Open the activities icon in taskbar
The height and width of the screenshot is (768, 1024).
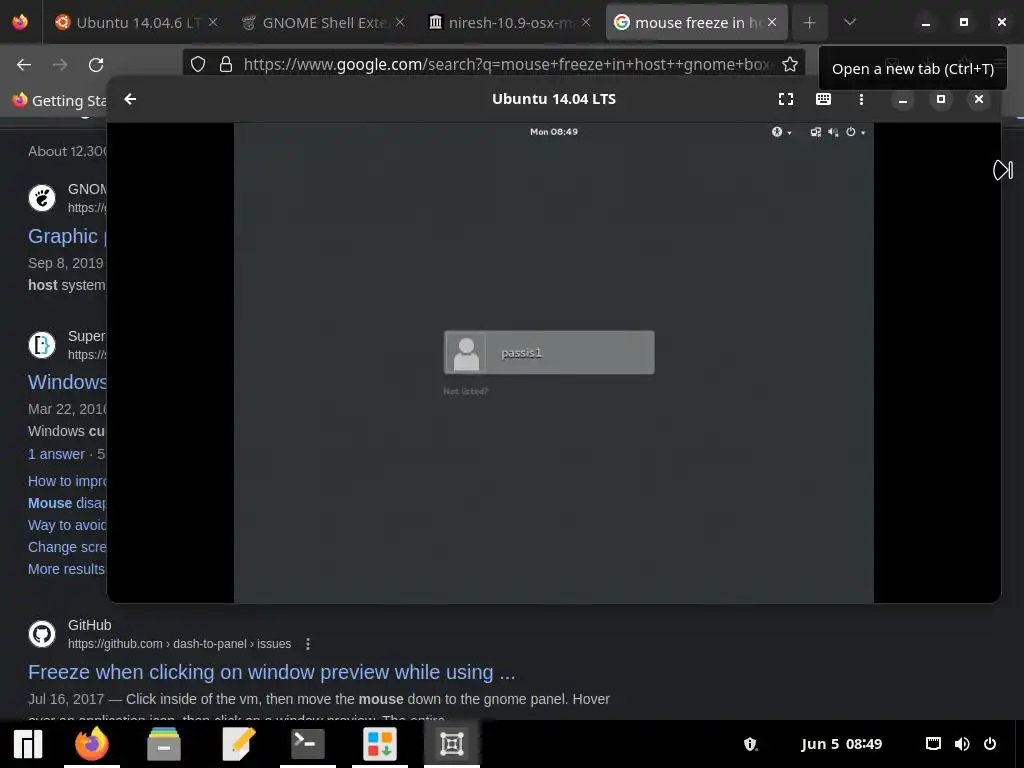(x=27, y=744)
